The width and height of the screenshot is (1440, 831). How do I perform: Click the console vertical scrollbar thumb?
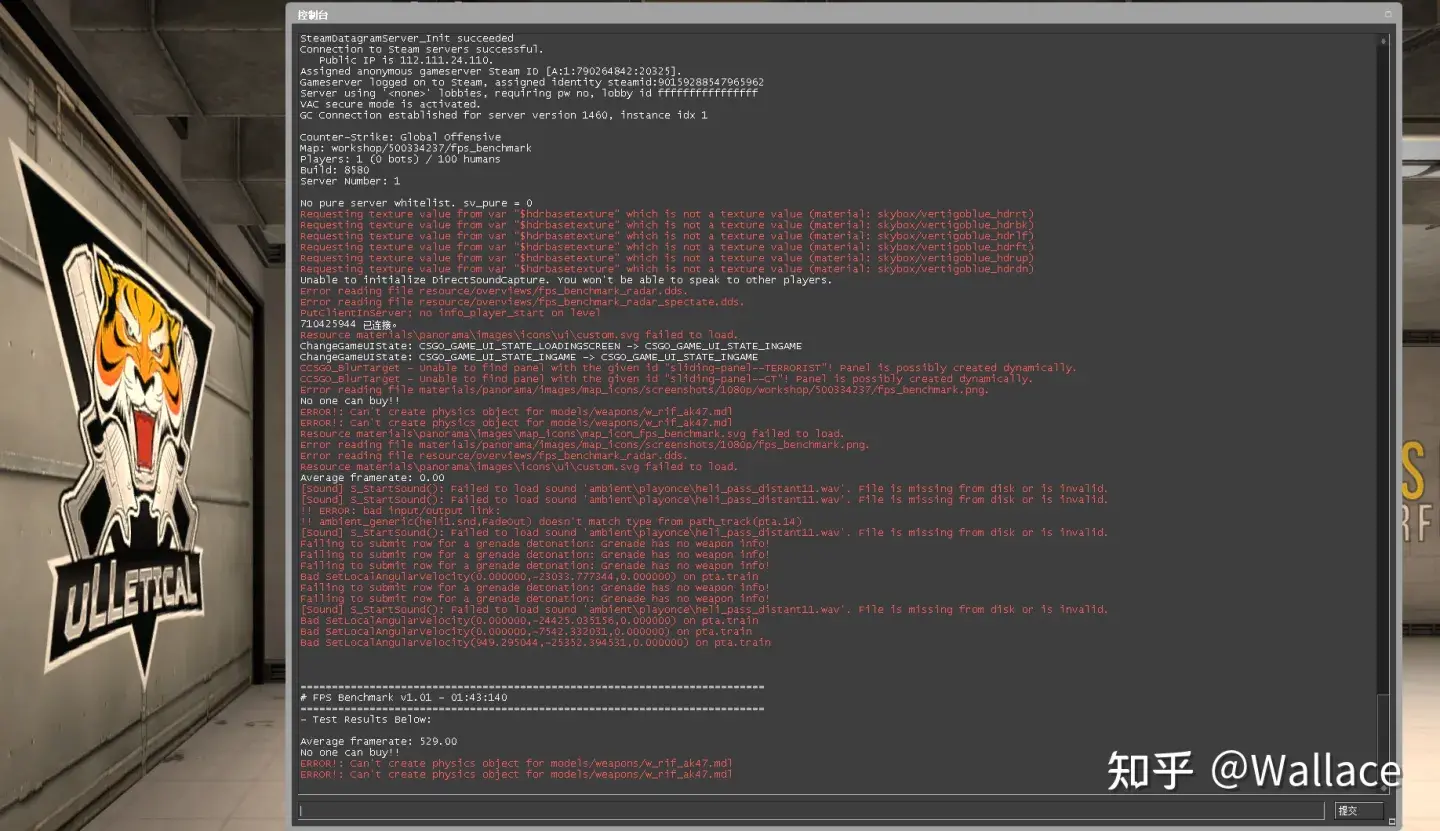[x=1383, y=739]
